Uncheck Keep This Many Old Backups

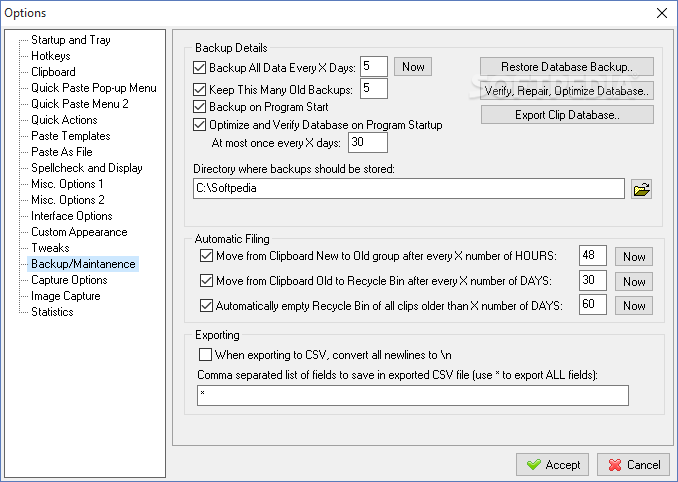point(199,90)
